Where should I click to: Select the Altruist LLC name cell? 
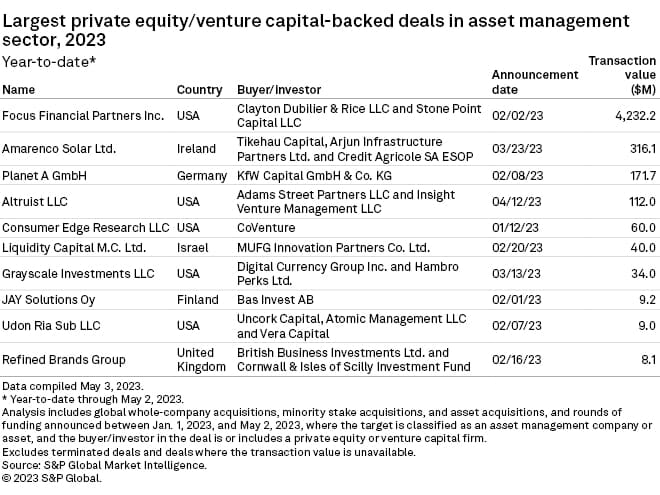pos(37,202)
